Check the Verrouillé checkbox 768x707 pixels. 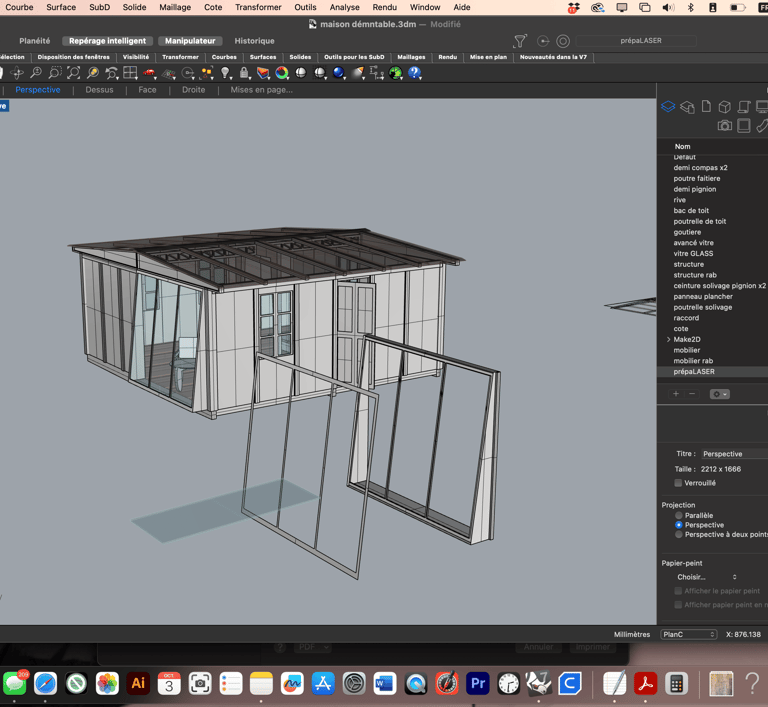[x=678, y=483]
